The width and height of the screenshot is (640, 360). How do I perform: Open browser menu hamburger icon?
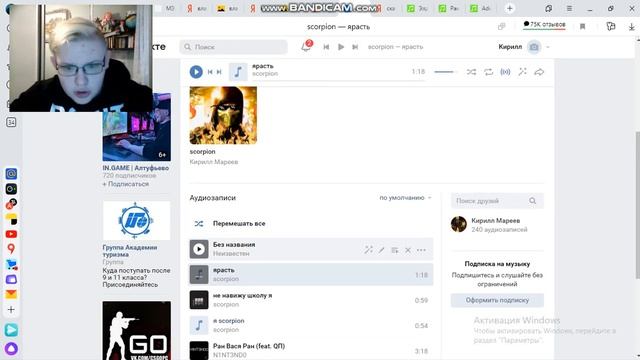pos(569,8)
